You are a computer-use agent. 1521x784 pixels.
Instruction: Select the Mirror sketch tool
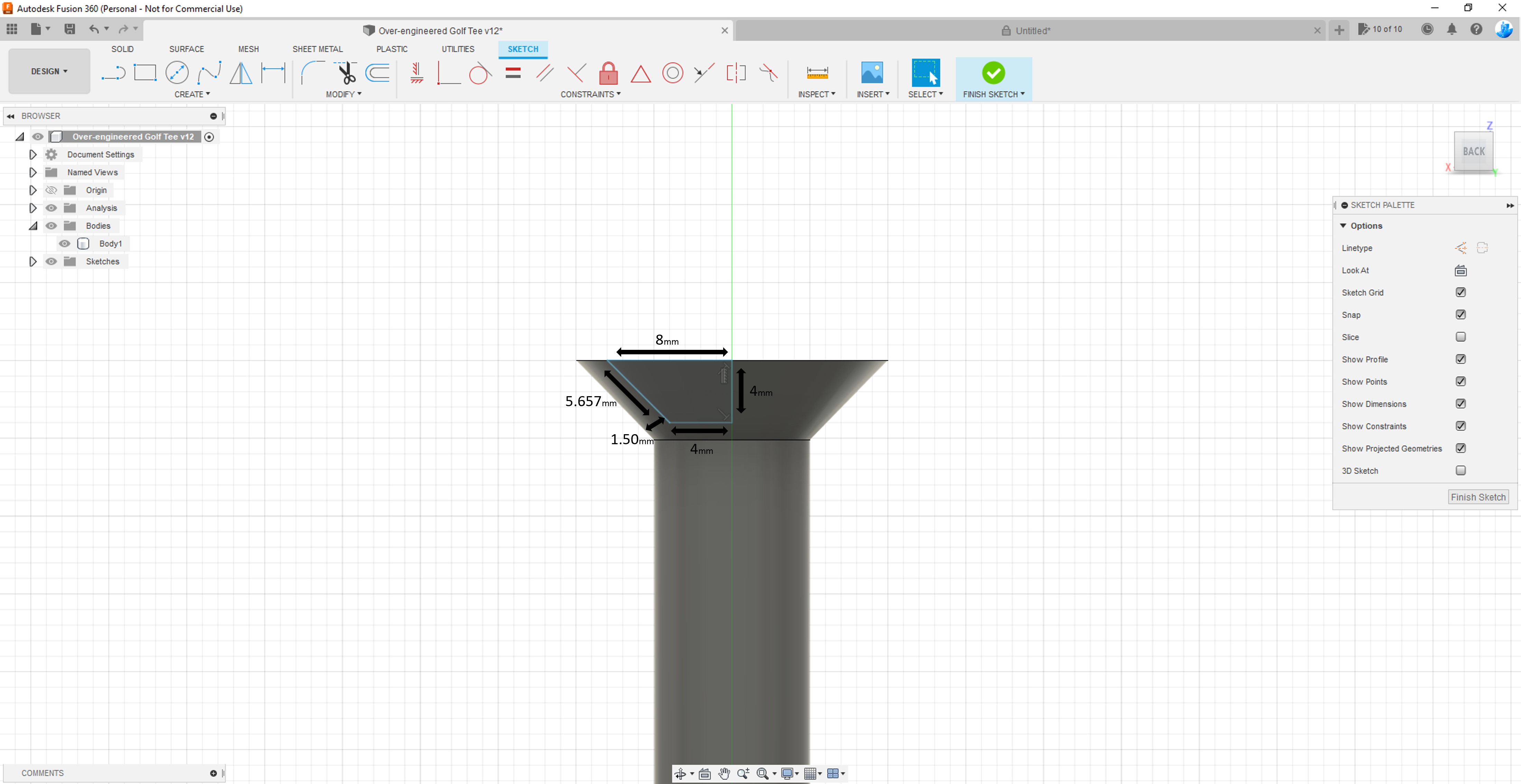[241, 73]
